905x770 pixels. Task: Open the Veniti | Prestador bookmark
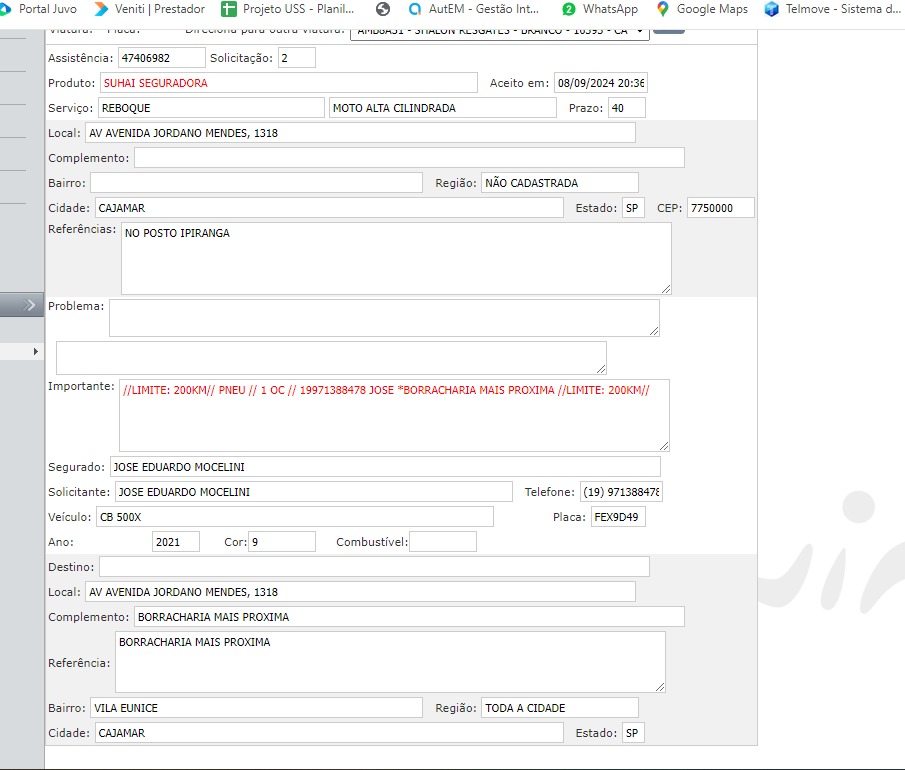[149, 9]
